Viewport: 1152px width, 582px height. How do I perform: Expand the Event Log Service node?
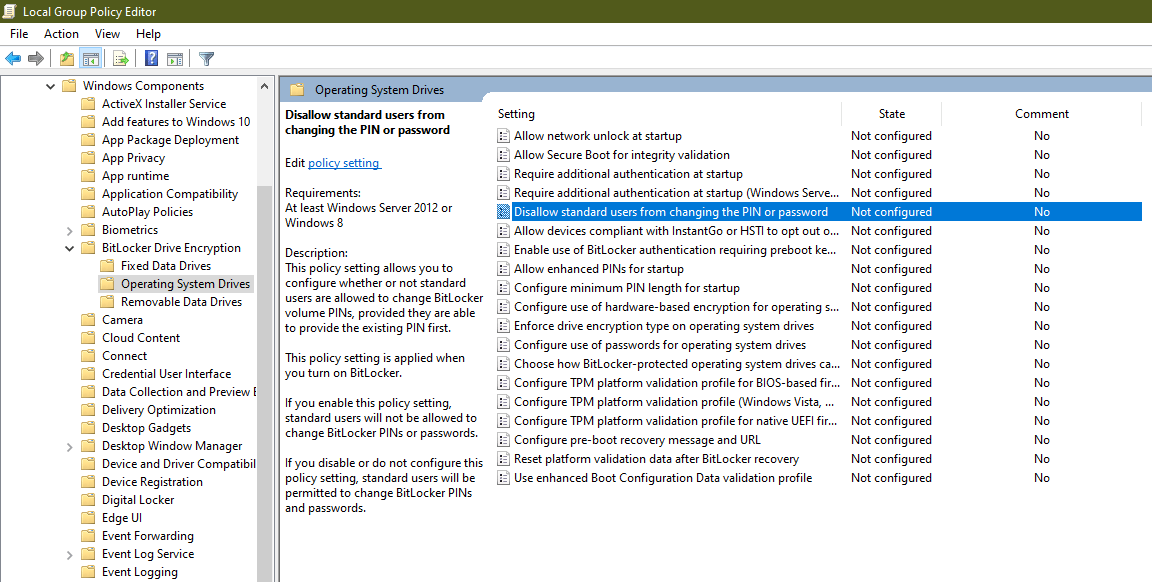pyautogui.click(x=69, y=553)
